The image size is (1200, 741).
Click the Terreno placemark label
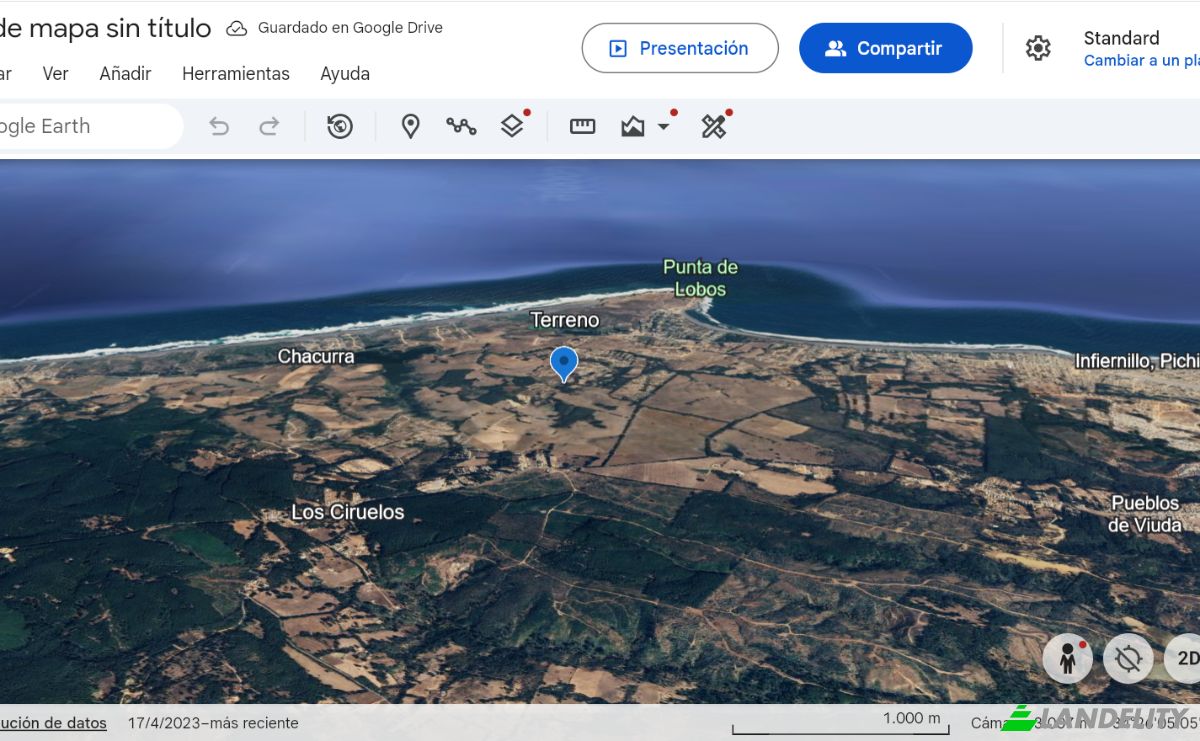pos(565,320)
